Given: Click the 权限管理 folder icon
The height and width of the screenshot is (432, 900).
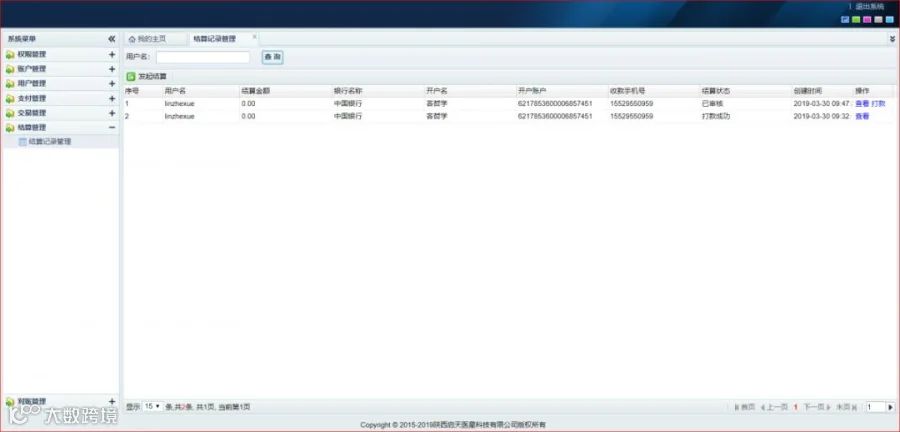Looking at the screenshot, I should pos(10,55).
